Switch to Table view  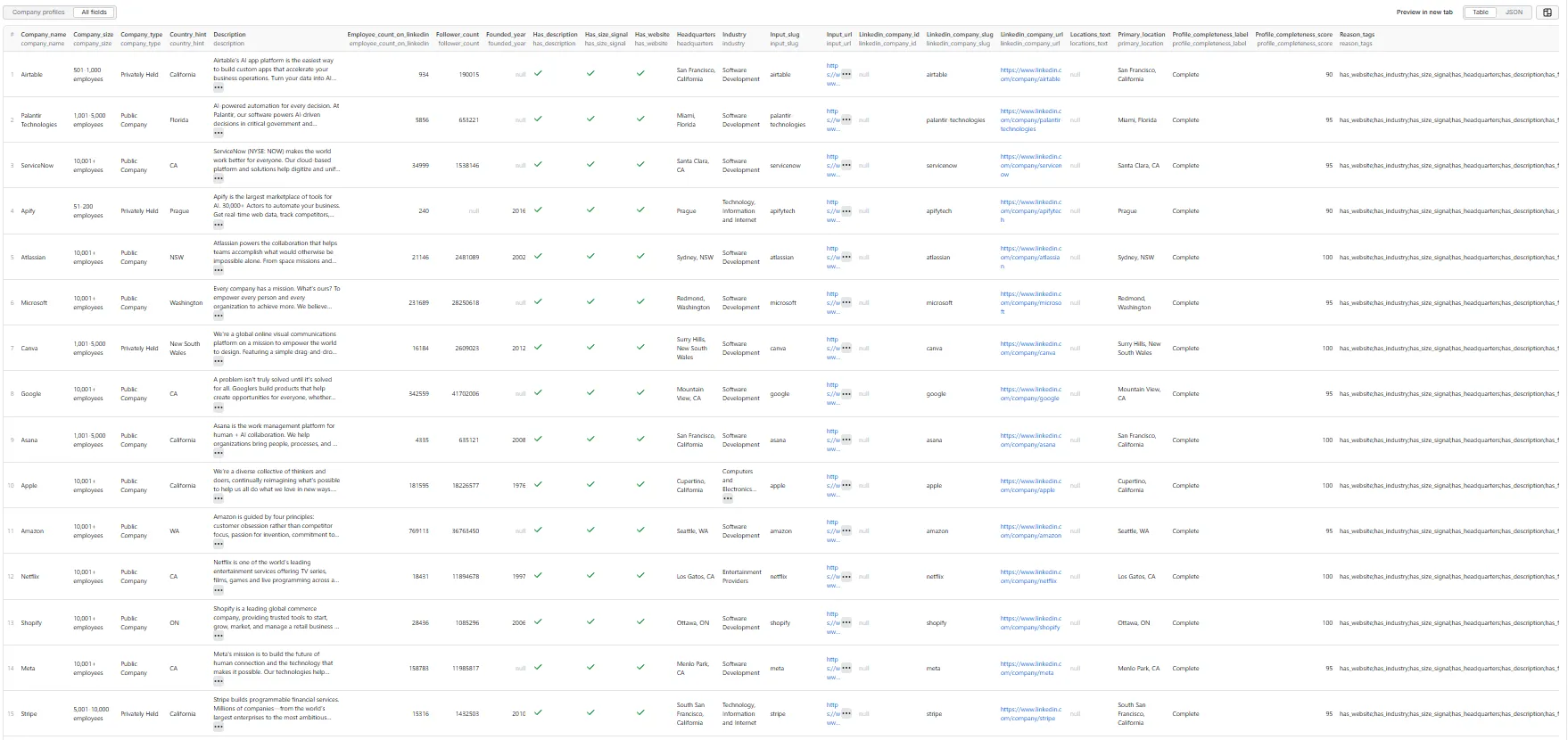(1481, 12)
